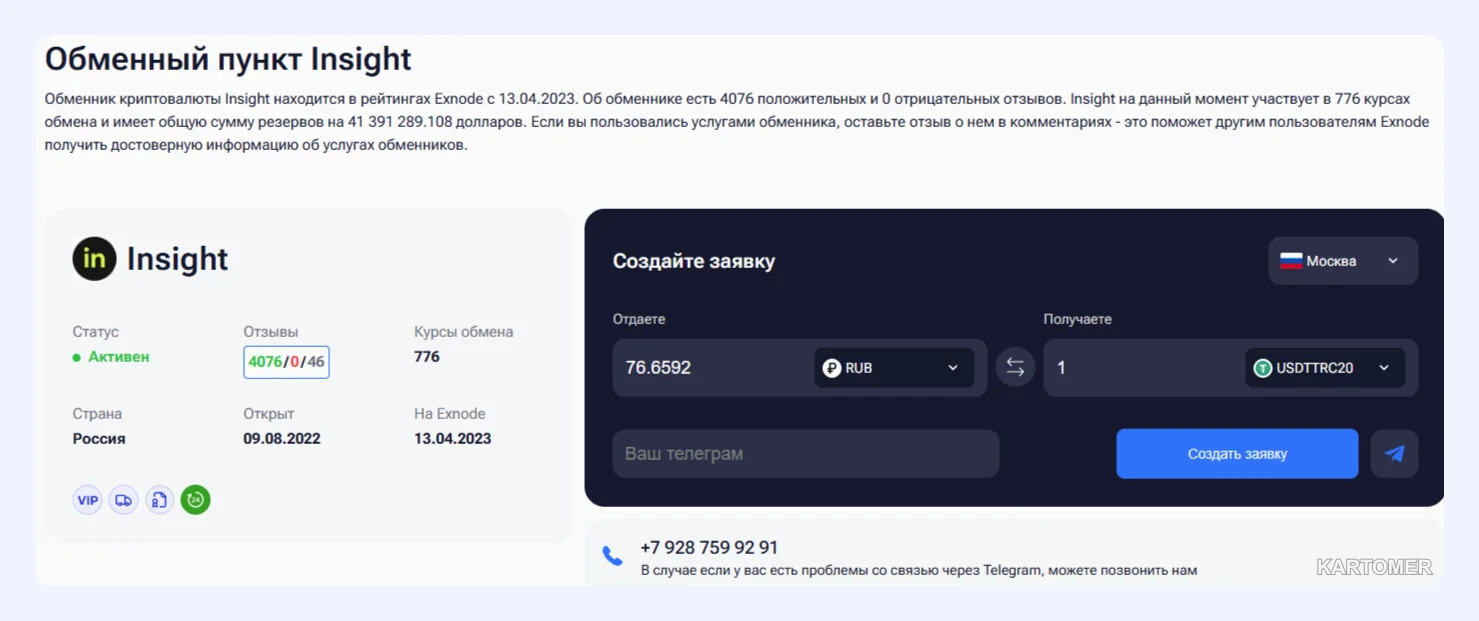Click the Получаете amount field
The width and height of the screenshot is (1479, 621).
tap(1143, 368)
